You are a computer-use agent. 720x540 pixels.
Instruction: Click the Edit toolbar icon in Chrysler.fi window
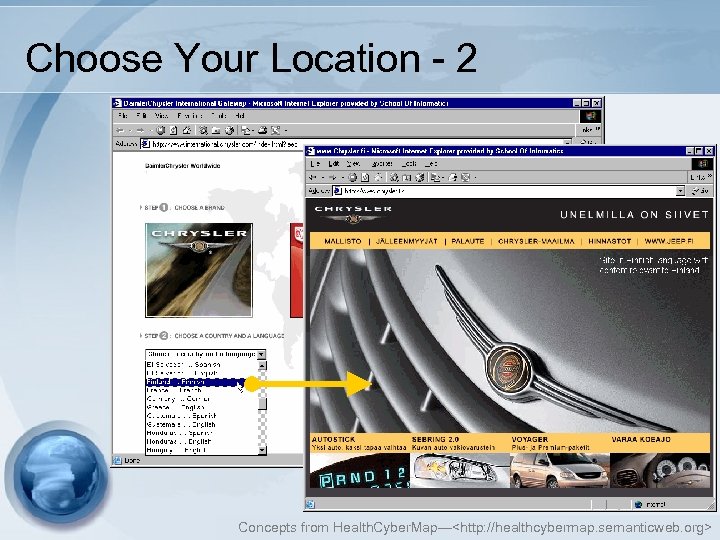pyautogui.click(x=466, y=177)
